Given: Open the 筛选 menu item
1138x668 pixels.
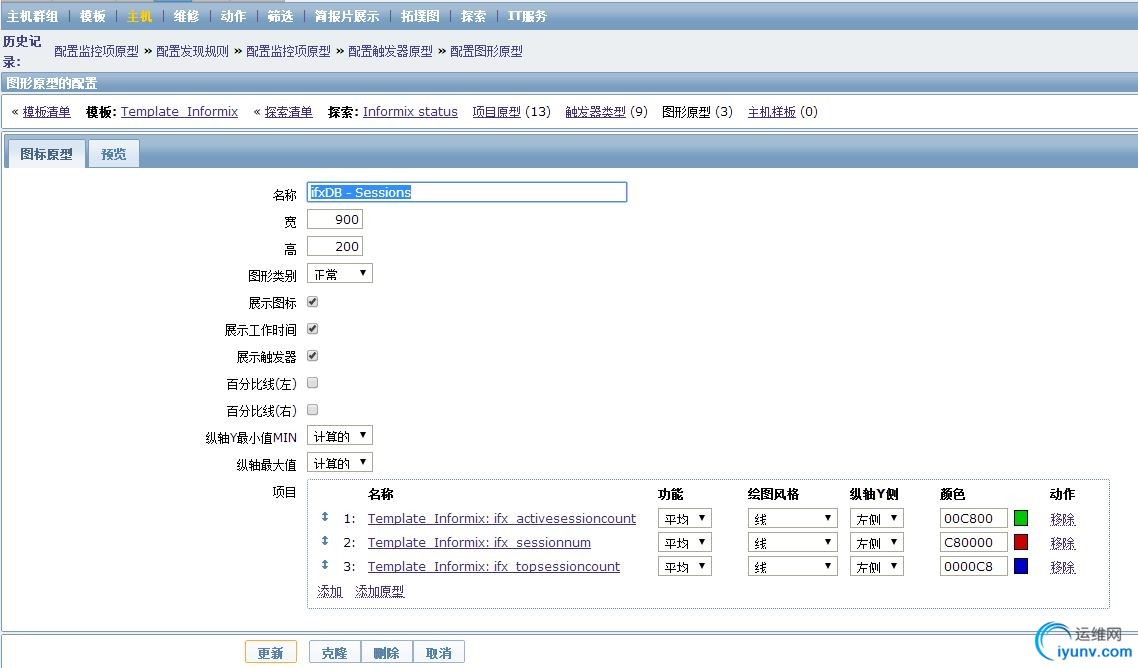Looking at the screenshot, I should coord(280,16).
